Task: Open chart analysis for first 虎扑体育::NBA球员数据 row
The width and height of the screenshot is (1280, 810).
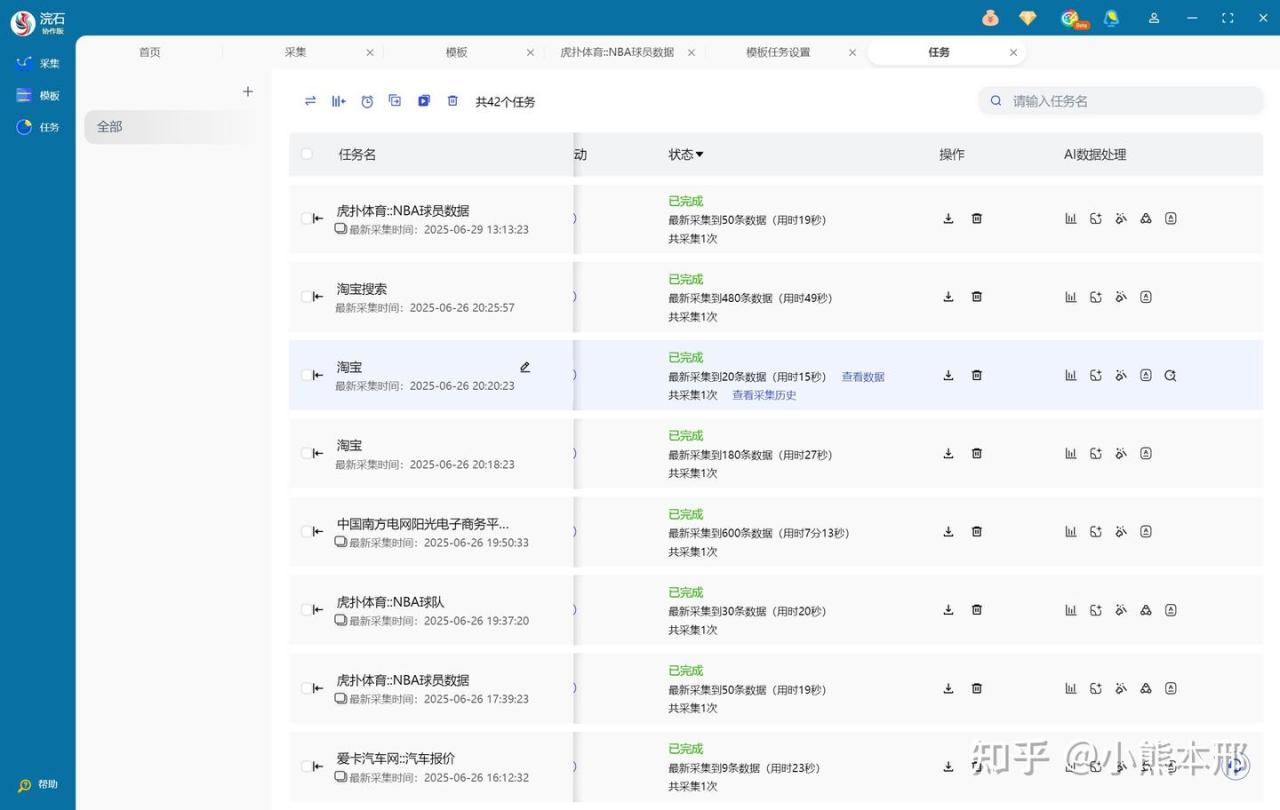Action: pos(1071,218)
